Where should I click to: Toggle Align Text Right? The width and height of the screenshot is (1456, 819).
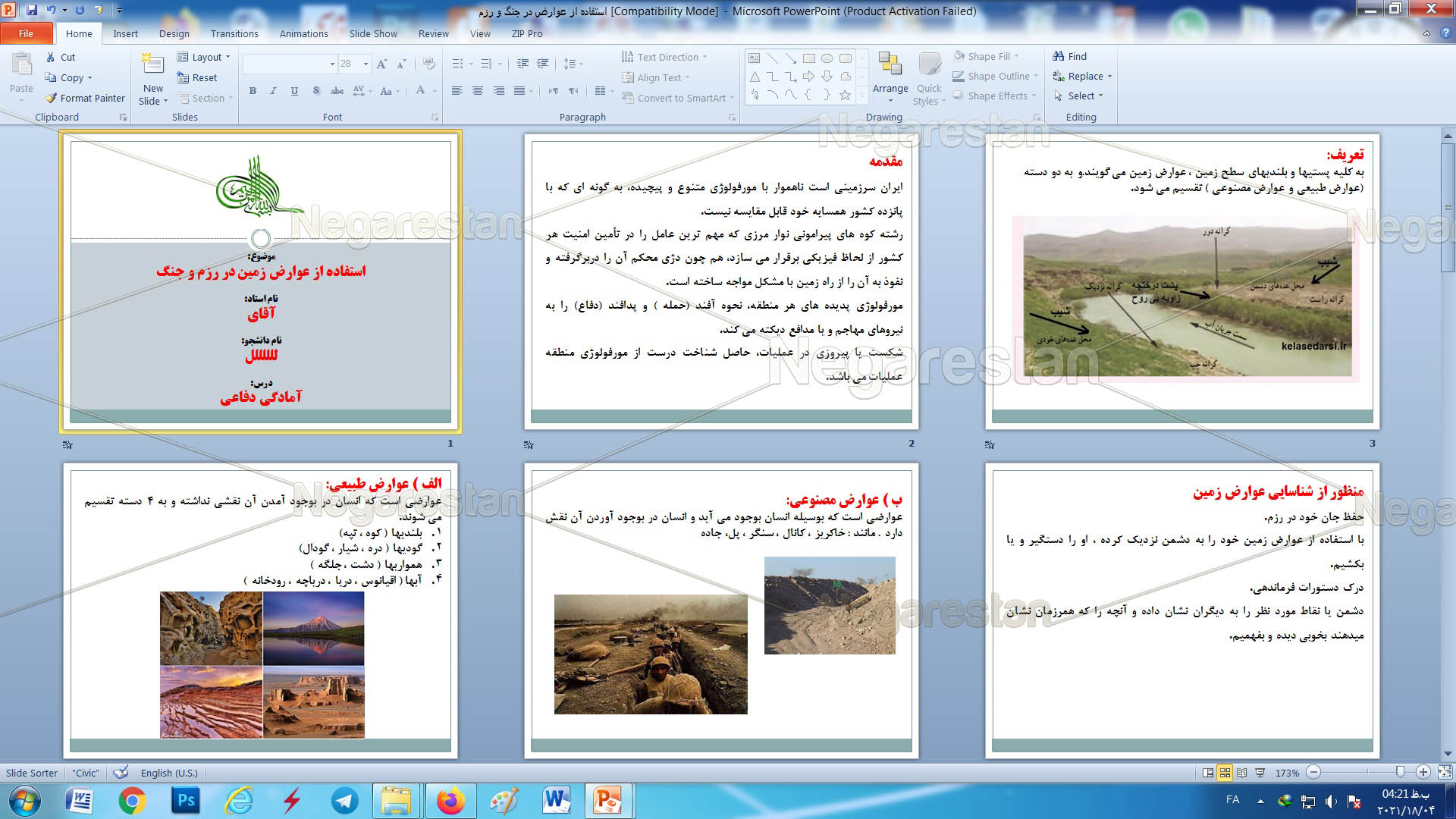498,91
